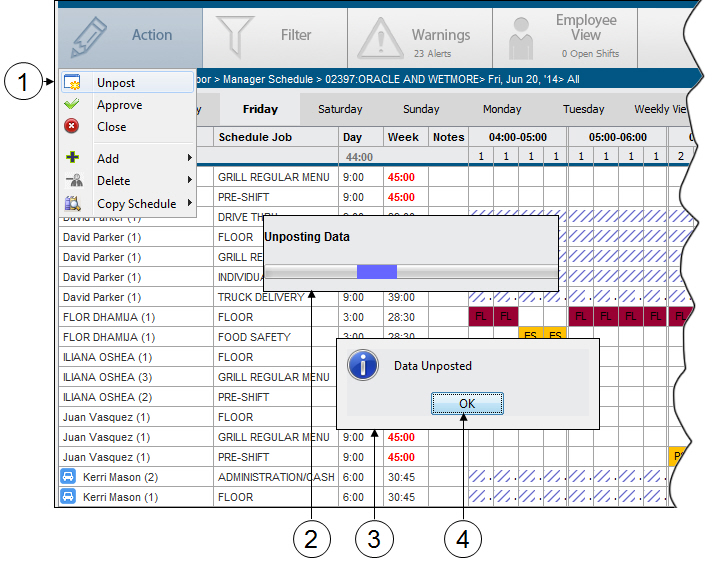Expand the Delete submenu arrow

pyautogui.click(x=189, y=180)
